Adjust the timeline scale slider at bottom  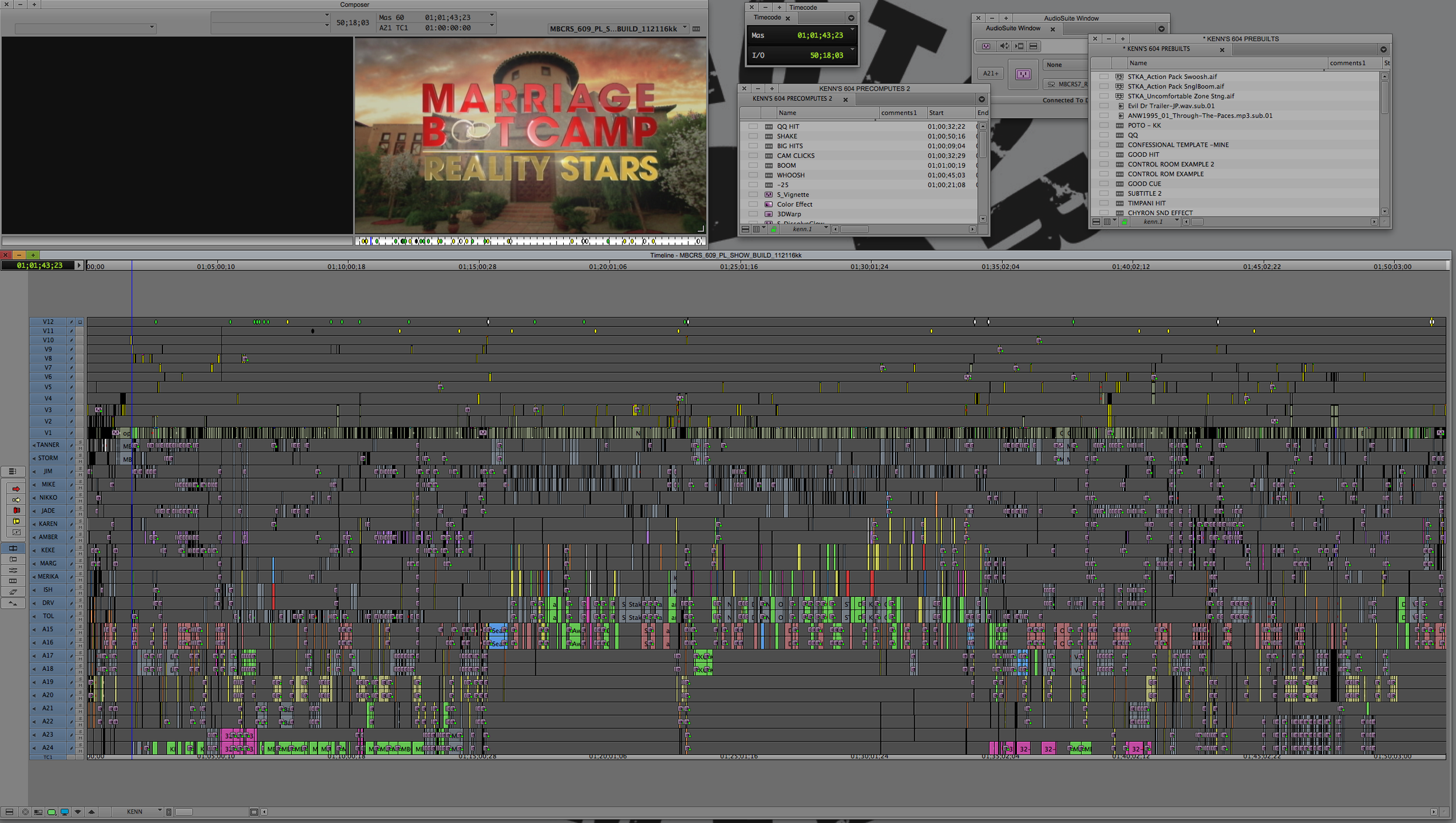pyautogui.click(x=184, y=812)
